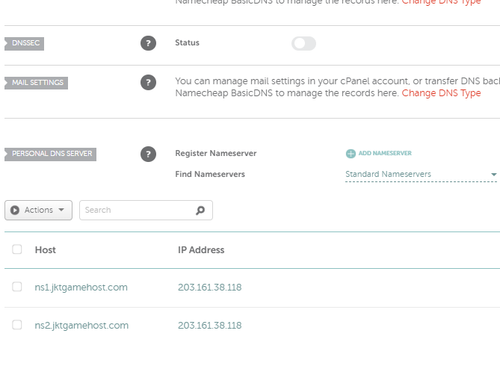
Task: Click Change DNS Type link in Mail Settings
Action: (441, 93)
